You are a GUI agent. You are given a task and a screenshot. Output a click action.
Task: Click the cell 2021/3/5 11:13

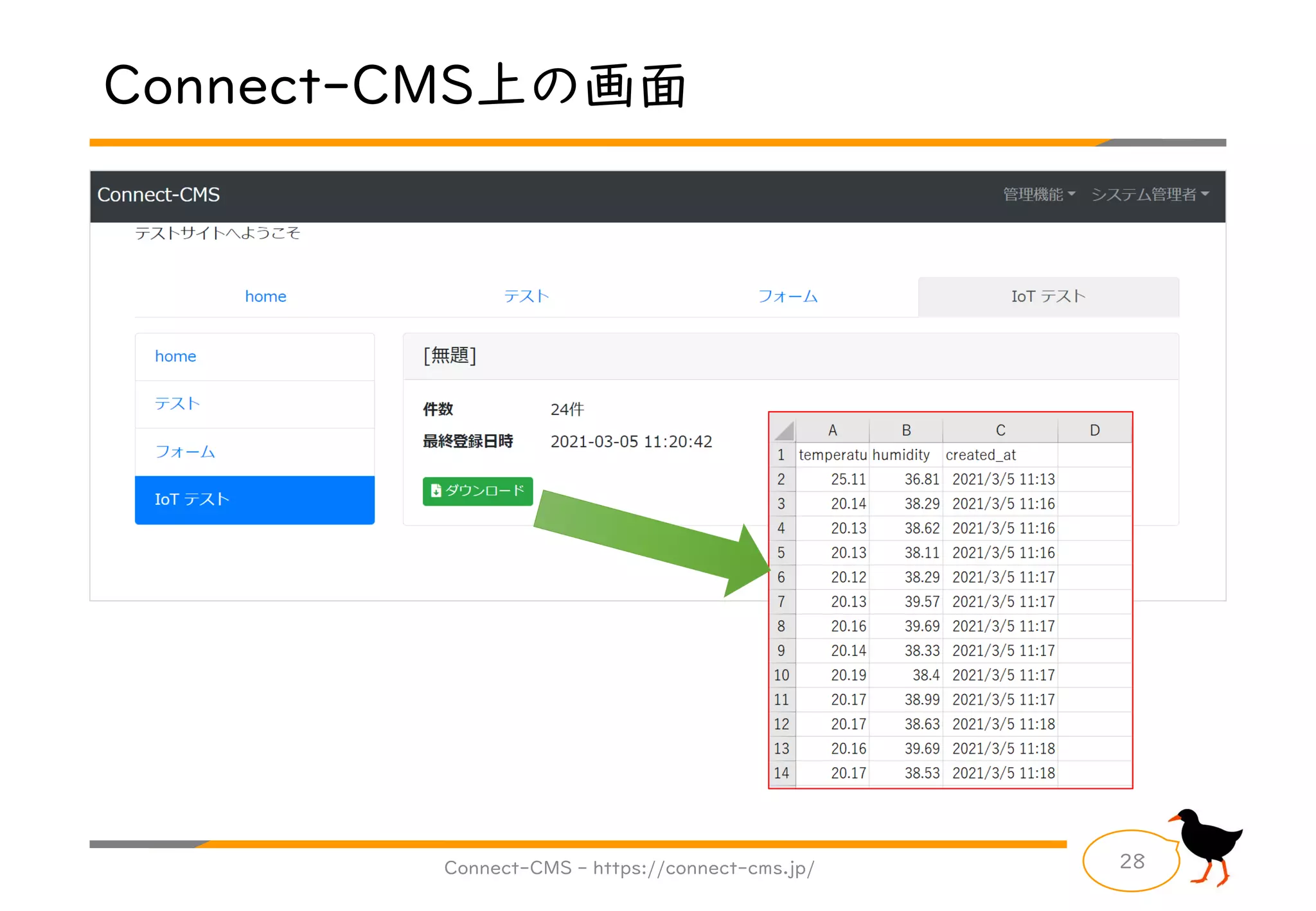point(1000,479)
